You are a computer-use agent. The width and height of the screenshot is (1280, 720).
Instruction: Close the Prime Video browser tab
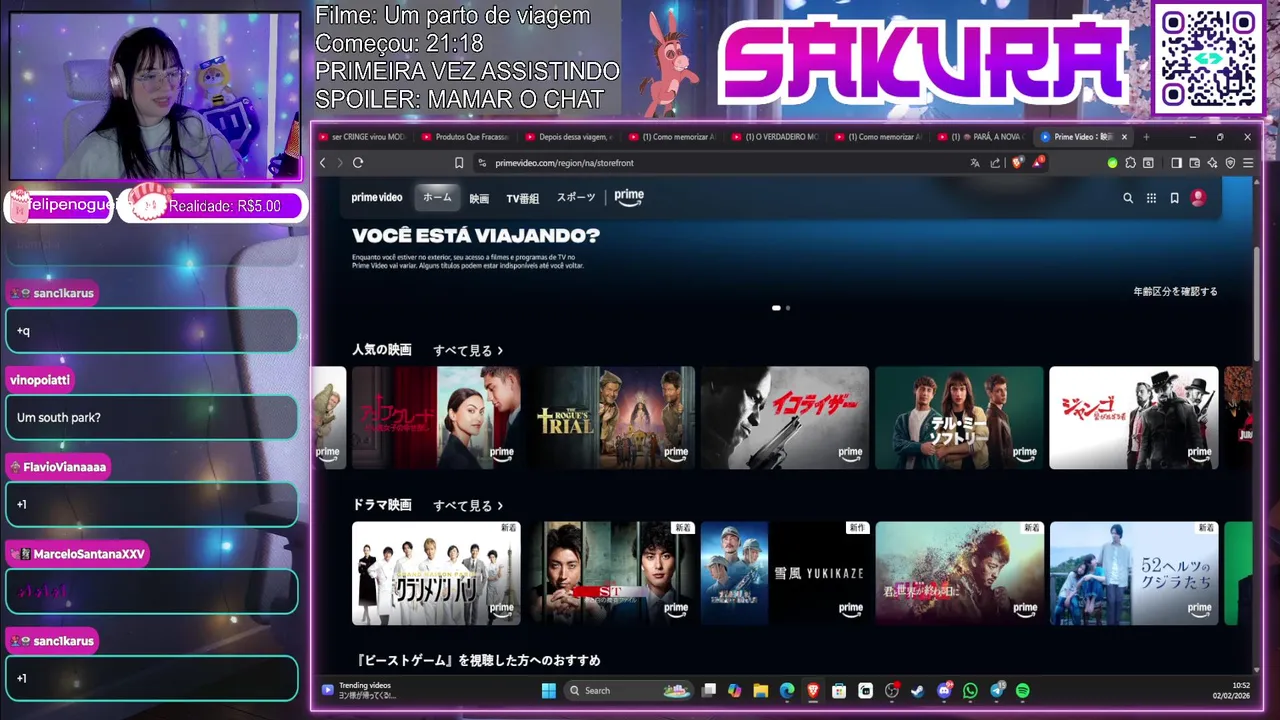click(x=1124, y=137)
